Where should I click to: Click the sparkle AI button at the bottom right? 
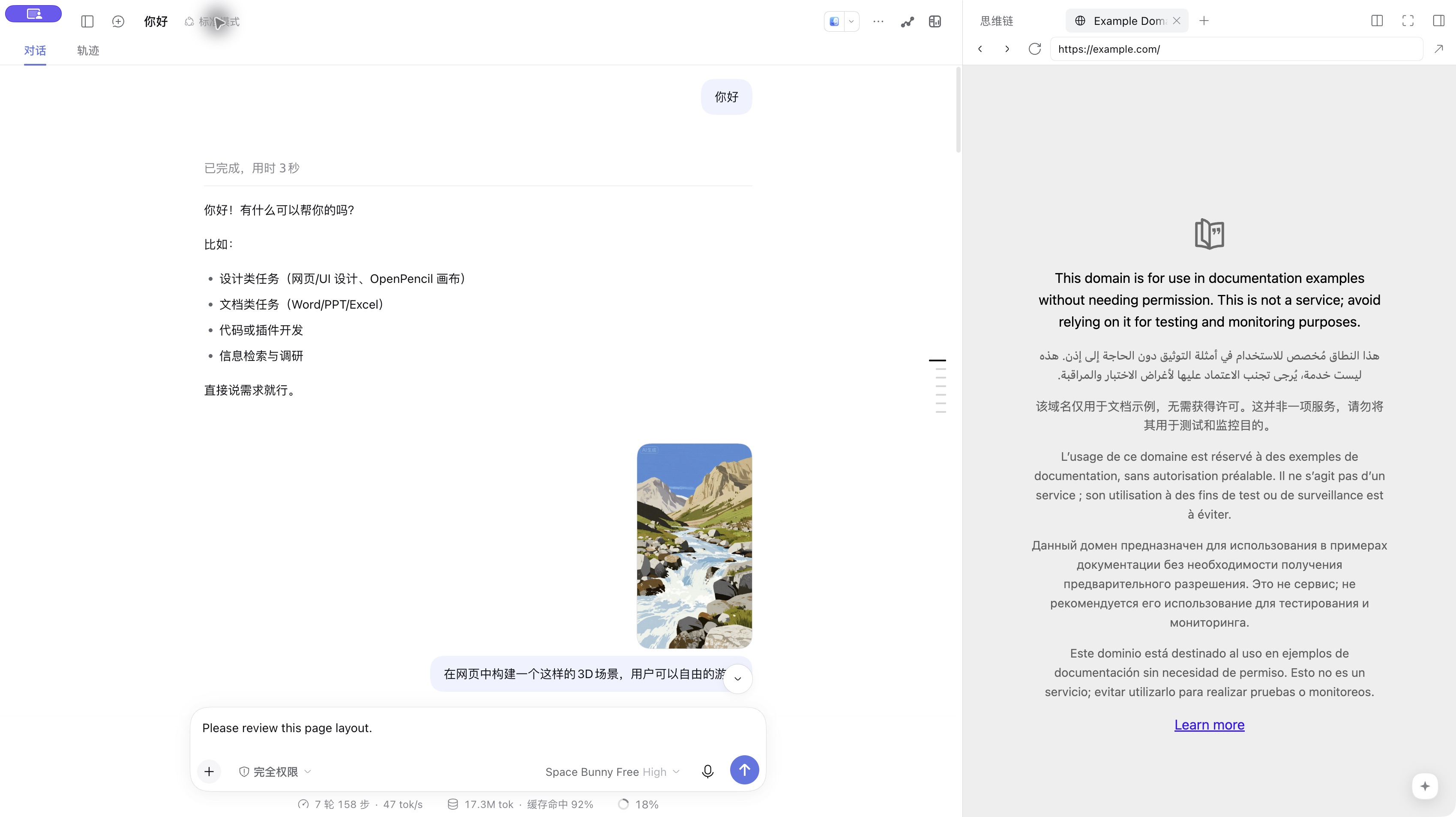click(x=1424, y=786)
